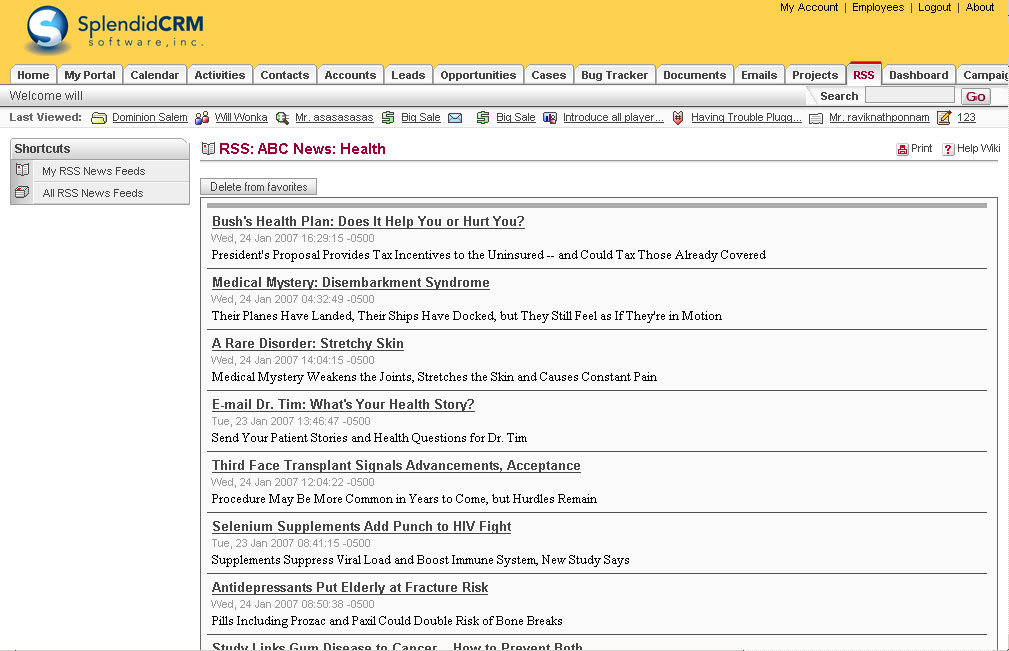
Task: Open the Opportunities tab
Action: (478, 75)
